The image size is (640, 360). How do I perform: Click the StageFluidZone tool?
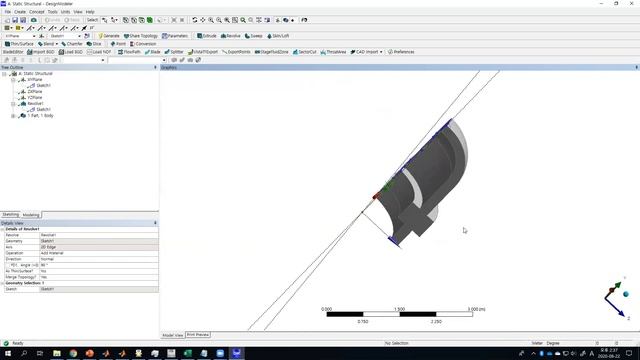pyautogui.click(x=271, y=52)
